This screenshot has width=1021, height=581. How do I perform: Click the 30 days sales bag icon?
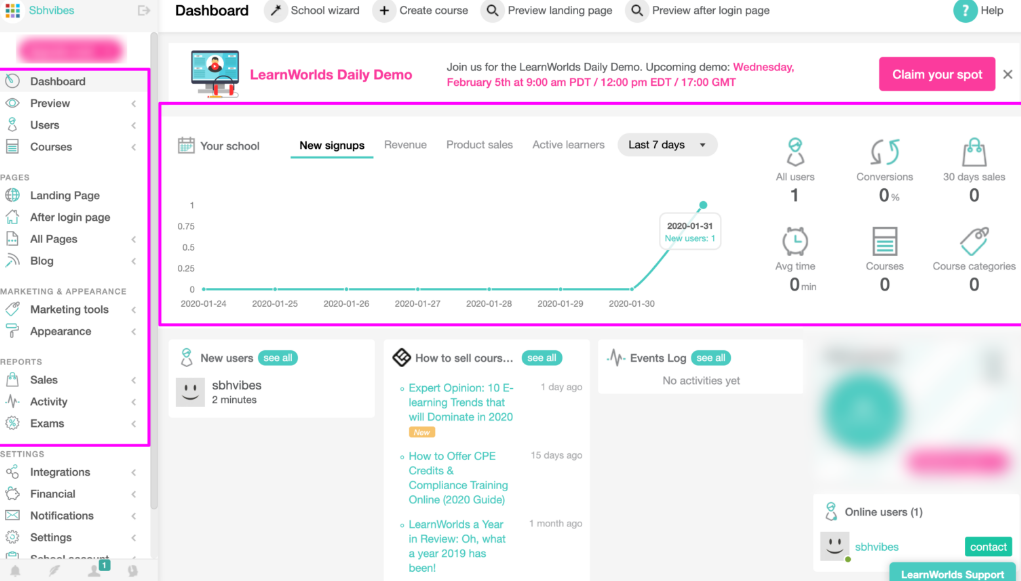(974, 152)
